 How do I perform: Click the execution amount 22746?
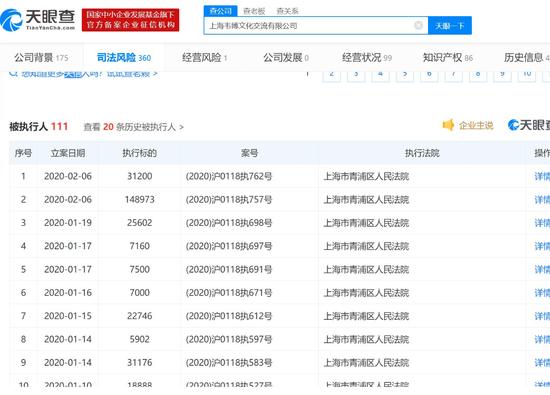point(140,316)
